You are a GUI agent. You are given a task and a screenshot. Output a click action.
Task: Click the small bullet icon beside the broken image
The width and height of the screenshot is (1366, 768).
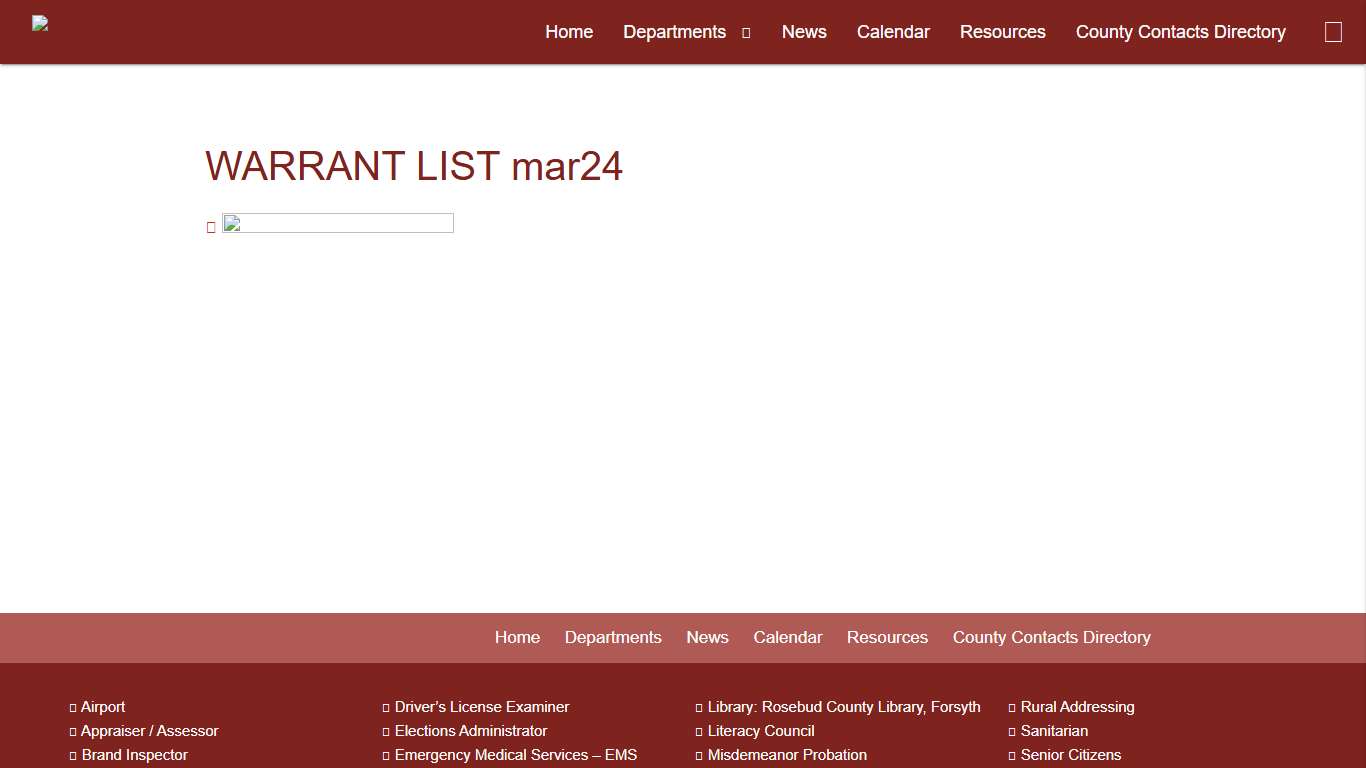211,227
